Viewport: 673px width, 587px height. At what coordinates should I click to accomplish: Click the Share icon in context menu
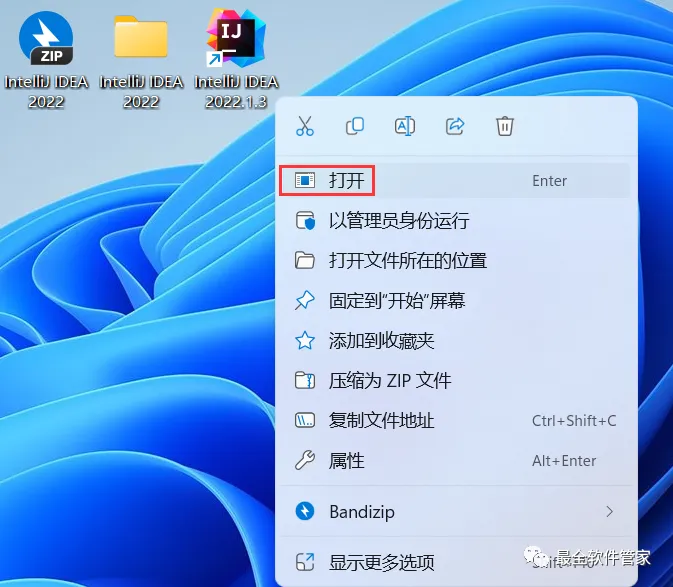click(x=455, y=126)
